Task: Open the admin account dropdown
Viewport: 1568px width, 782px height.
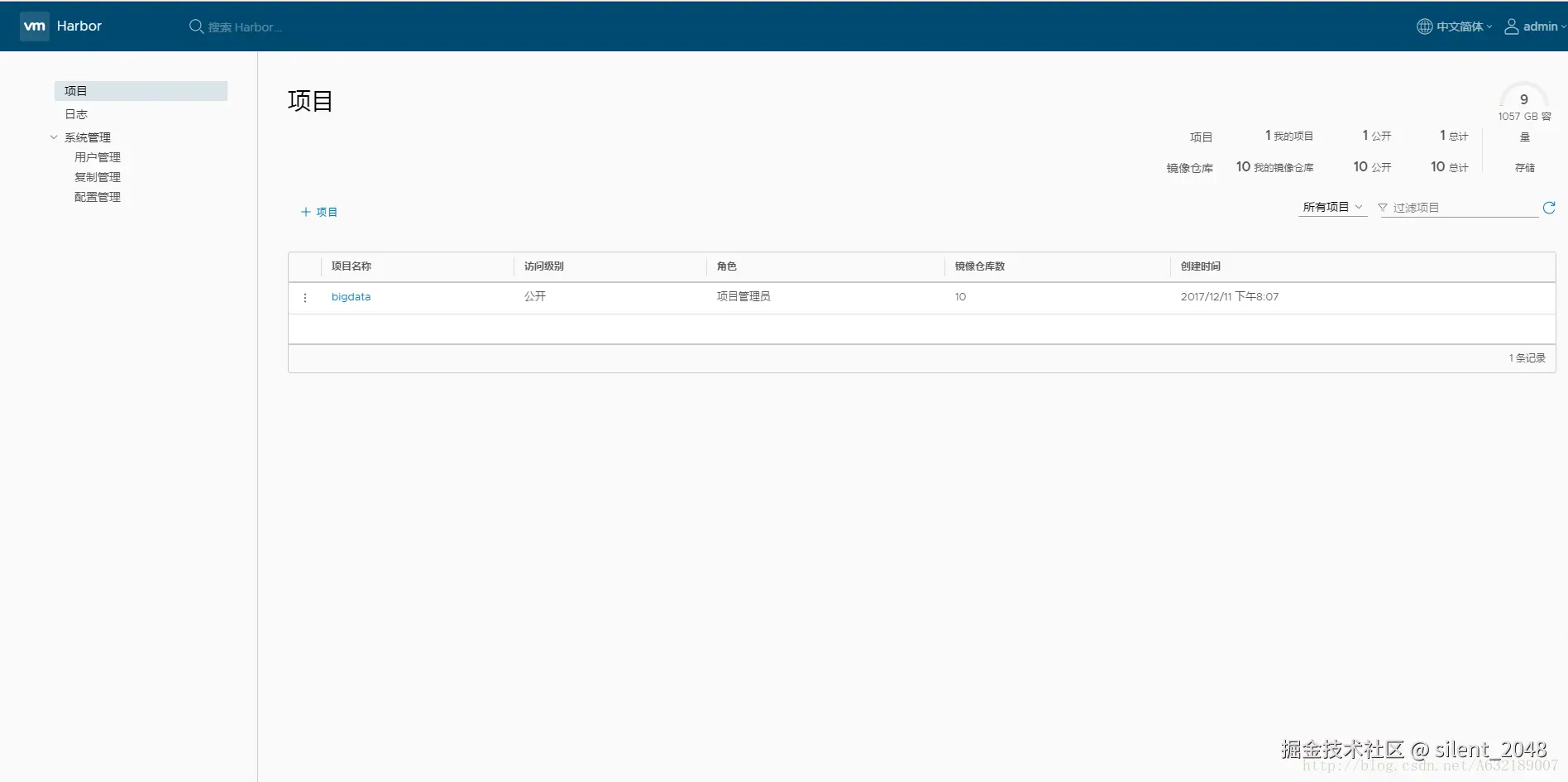Action: [x=1535, y=26]
